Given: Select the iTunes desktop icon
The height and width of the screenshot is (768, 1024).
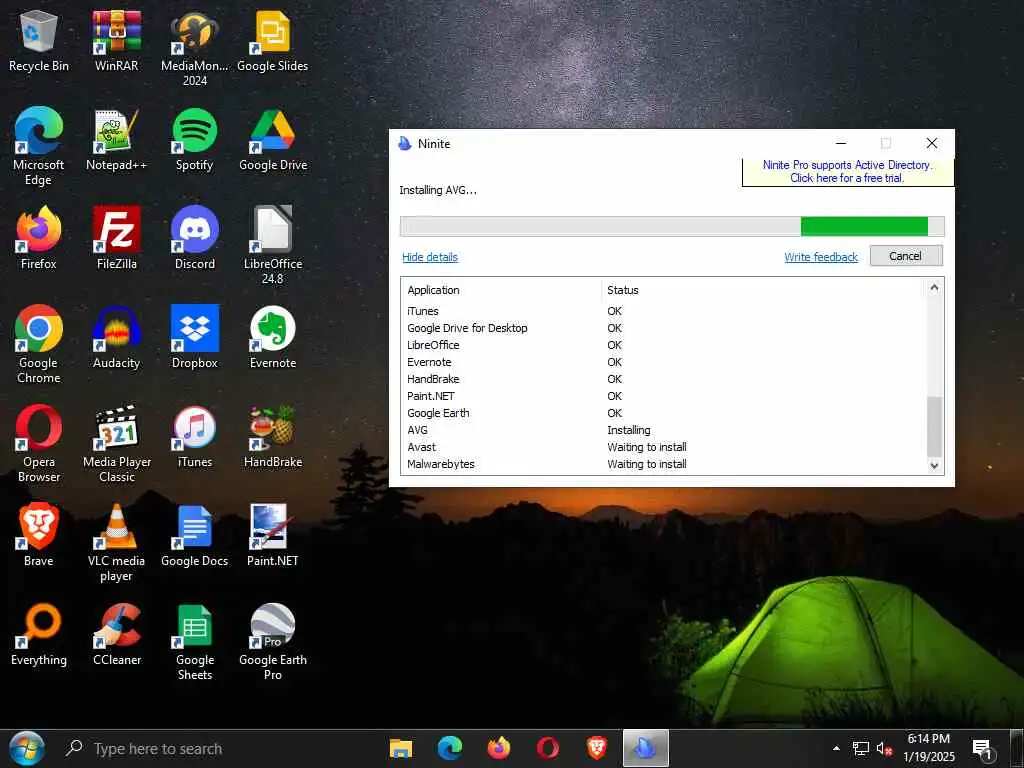Looking at the screenshot, I should 195,437.
